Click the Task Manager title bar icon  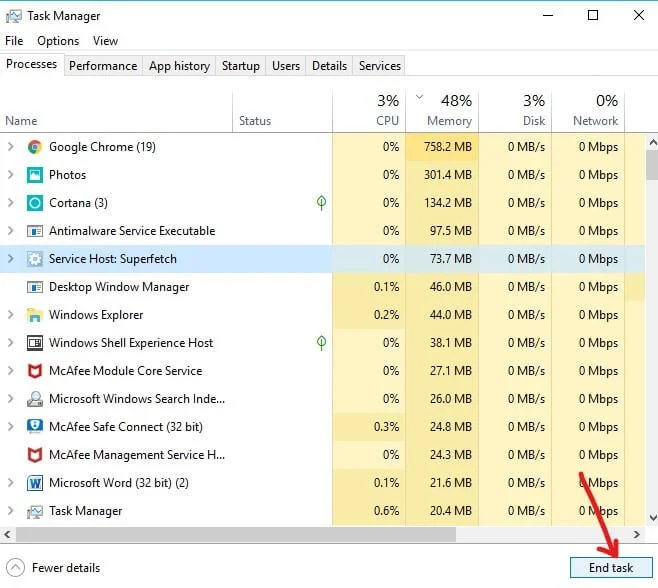(x=14, y=16)
